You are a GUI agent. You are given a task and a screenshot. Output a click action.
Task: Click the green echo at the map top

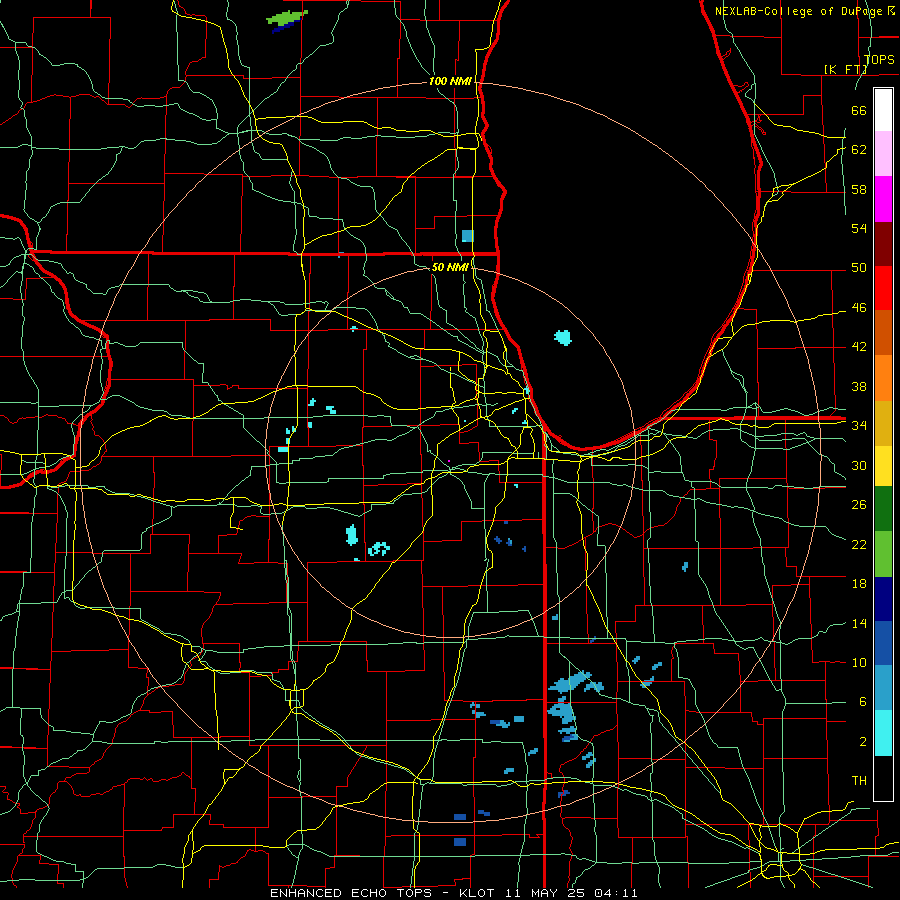(x=287, y=19)
